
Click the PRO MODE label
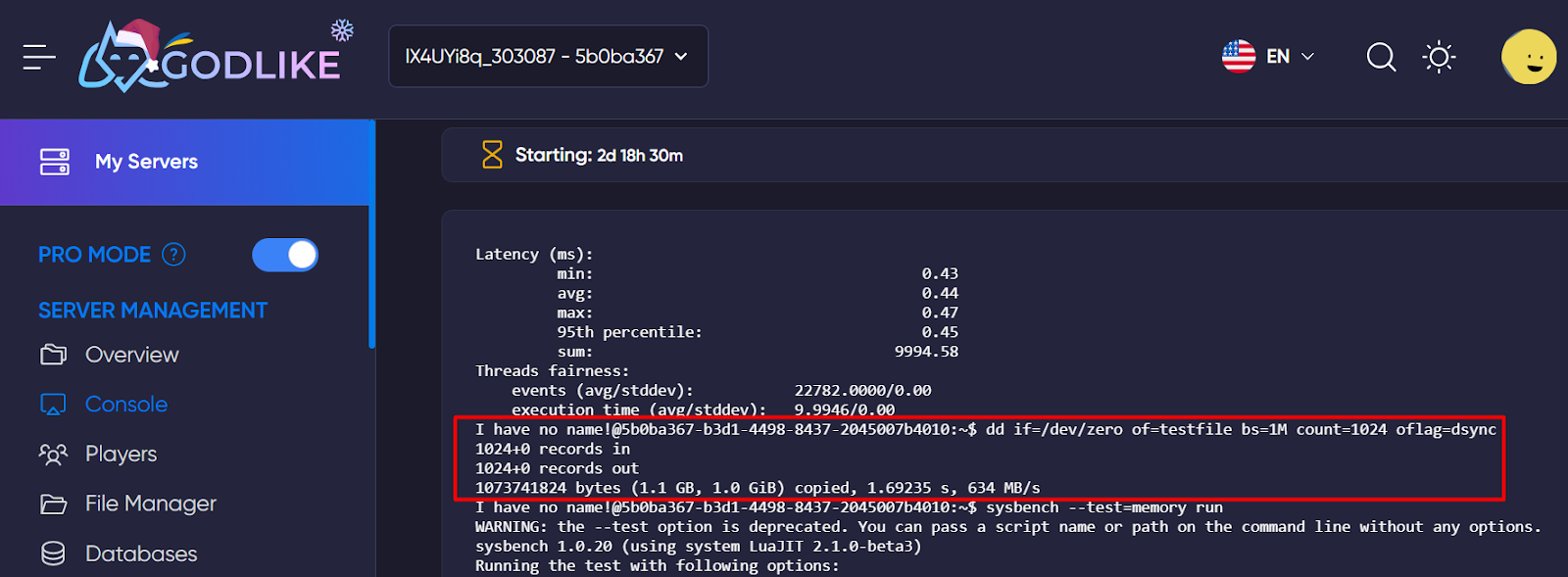click(x=94, y=255)
